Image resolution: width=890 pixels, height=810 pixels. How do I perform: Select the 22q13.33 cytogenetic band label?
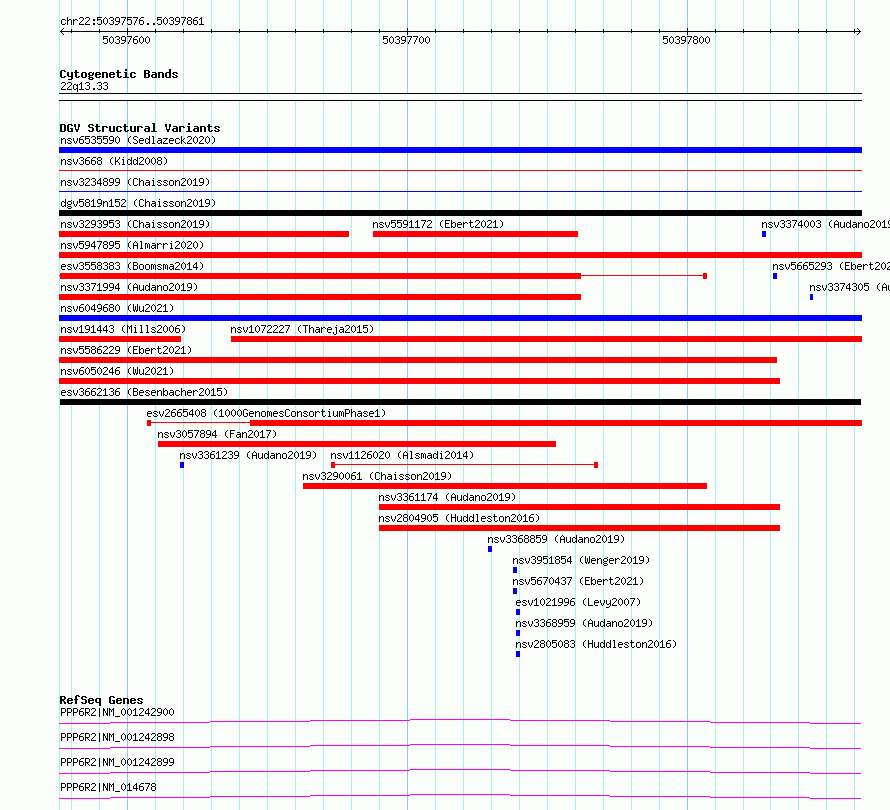(x=84, y=86)
